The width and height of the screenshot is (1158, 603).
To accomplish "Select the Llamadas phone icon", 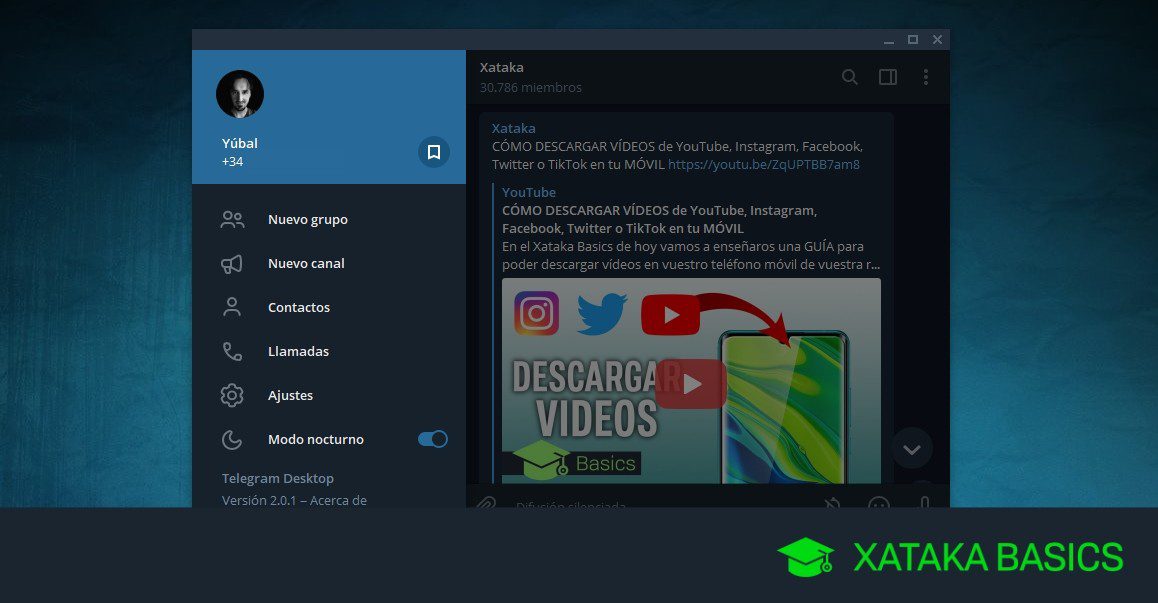I will (232, 351).
